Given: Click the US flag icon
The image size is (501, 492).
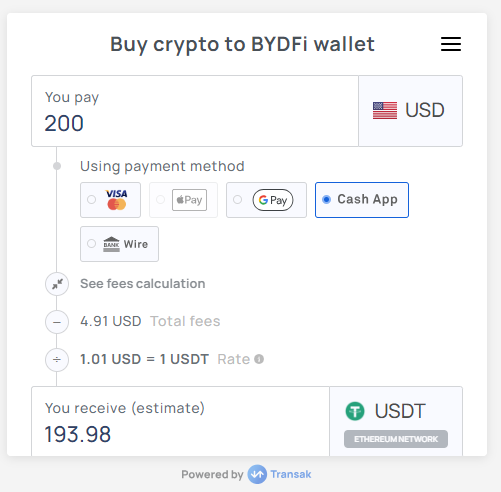Looking at the screenshot, I should coord(385,110).
